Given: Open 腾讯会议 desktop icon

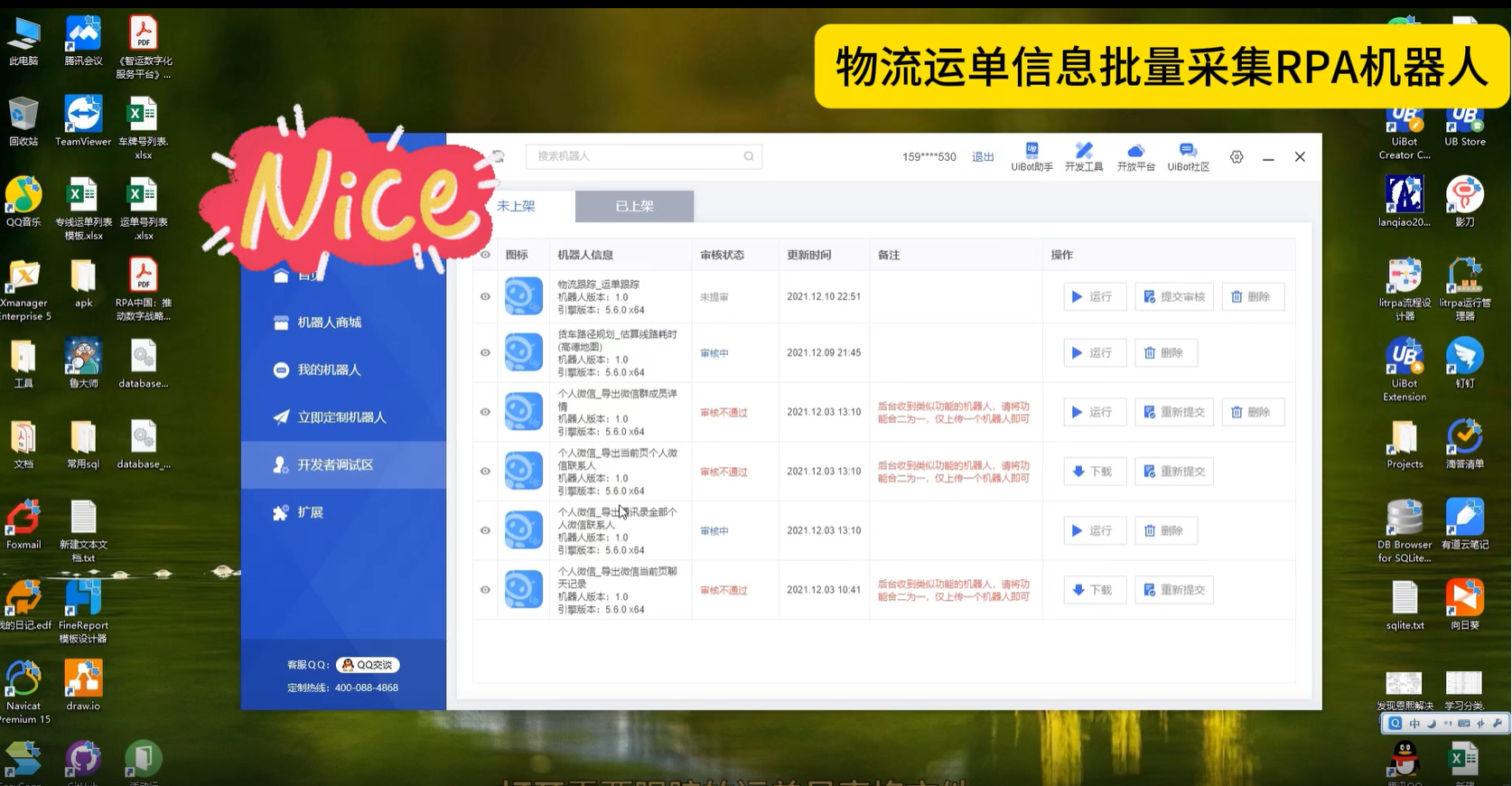Looking at the screenshot, I should point(83,42).
